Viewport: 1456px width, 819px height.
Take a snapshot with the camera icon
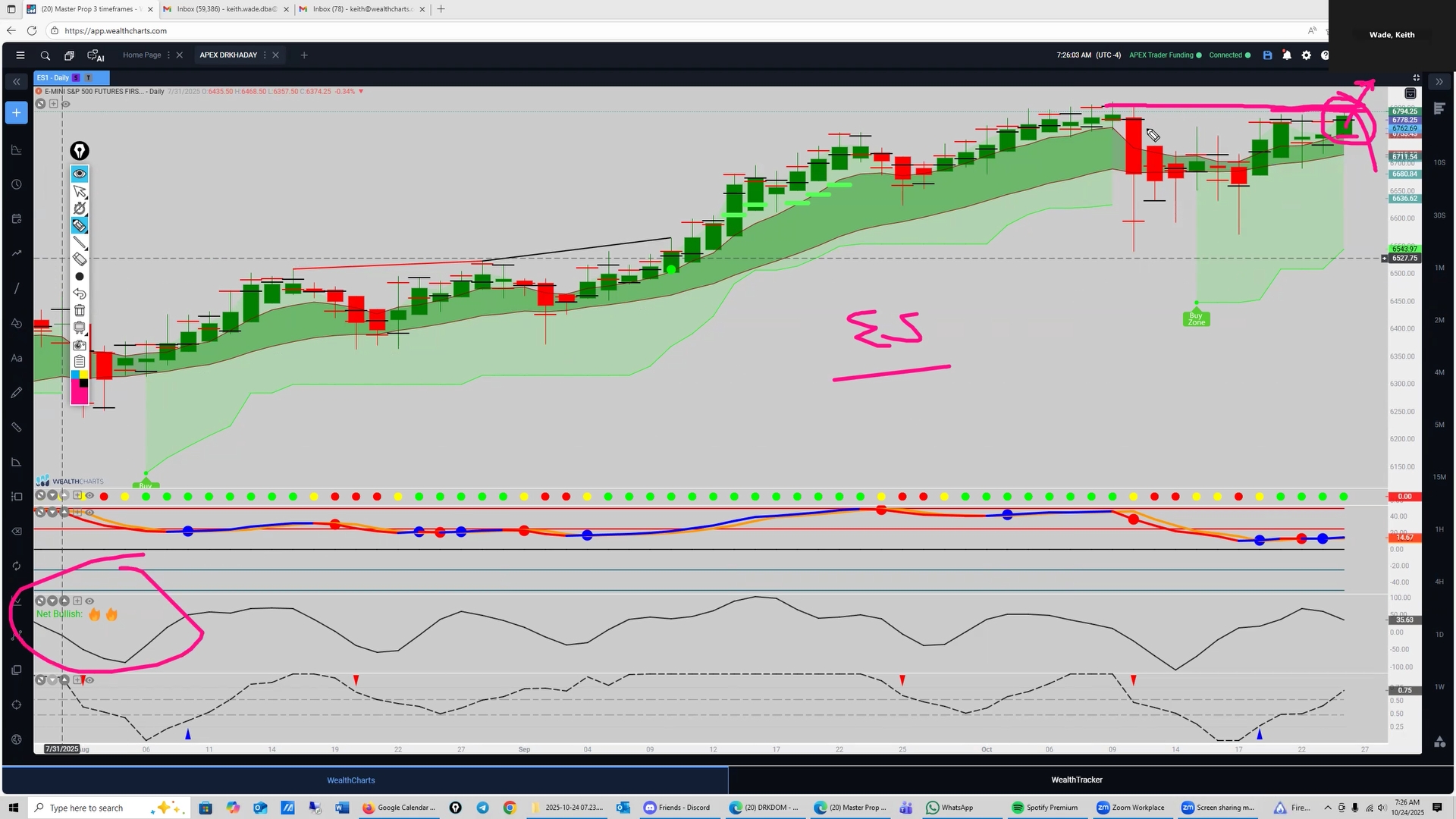tap(80, 344)
